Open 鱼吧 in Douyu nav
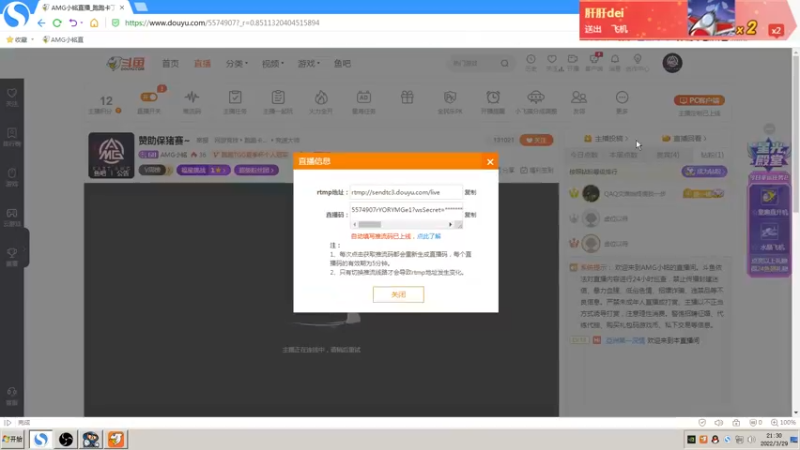The width and height of the screenshot is (800, 450). 342,64
